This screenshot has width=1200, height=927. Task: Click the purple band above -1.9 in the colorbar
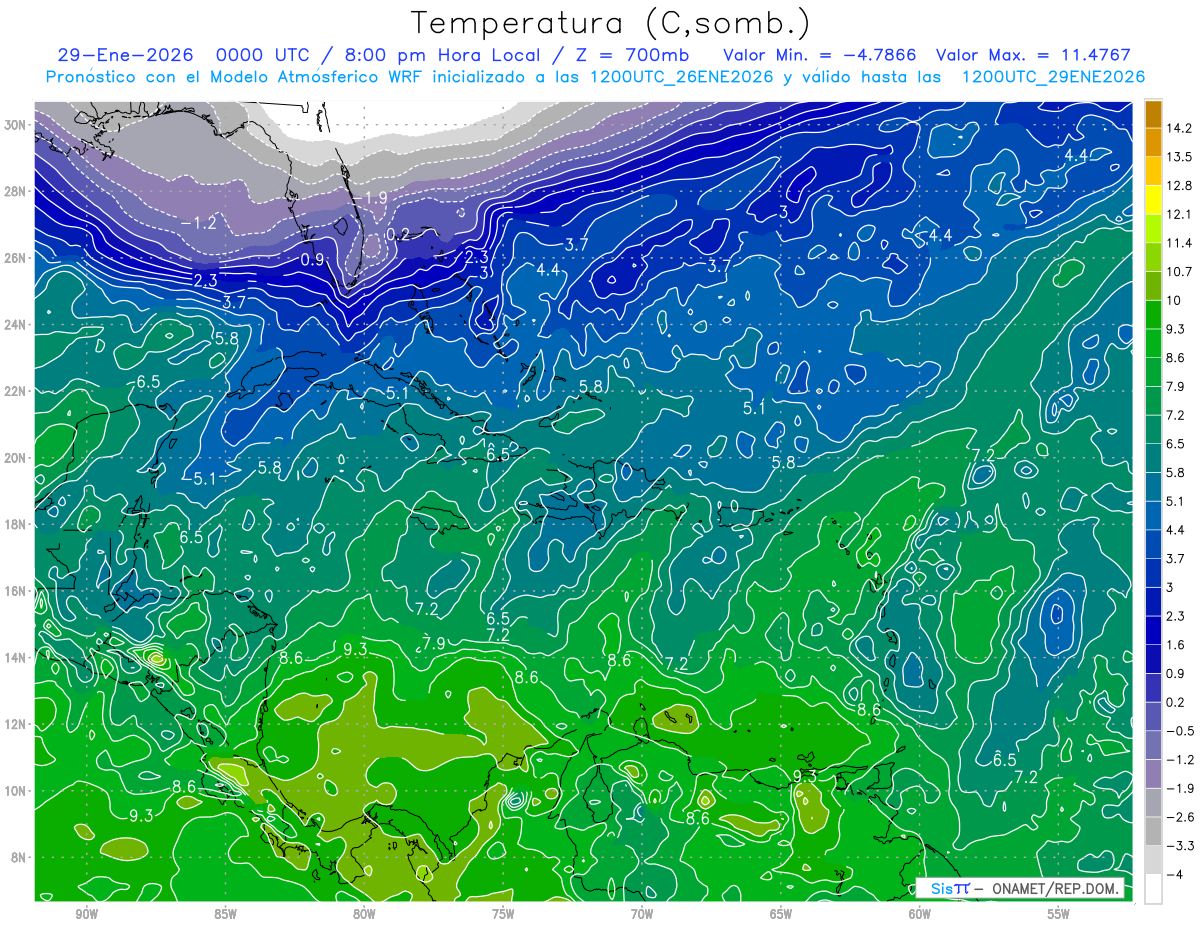coord(1153,772)
